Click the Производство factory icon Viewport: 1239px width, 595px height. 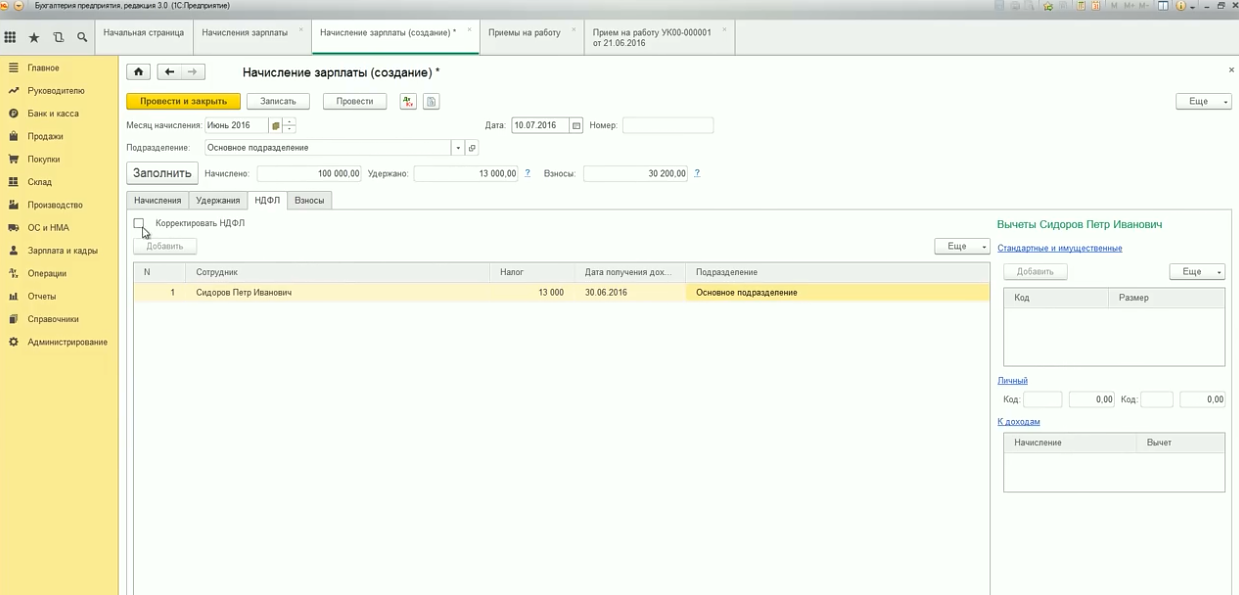pyautogui.click(x=14, y=205)
